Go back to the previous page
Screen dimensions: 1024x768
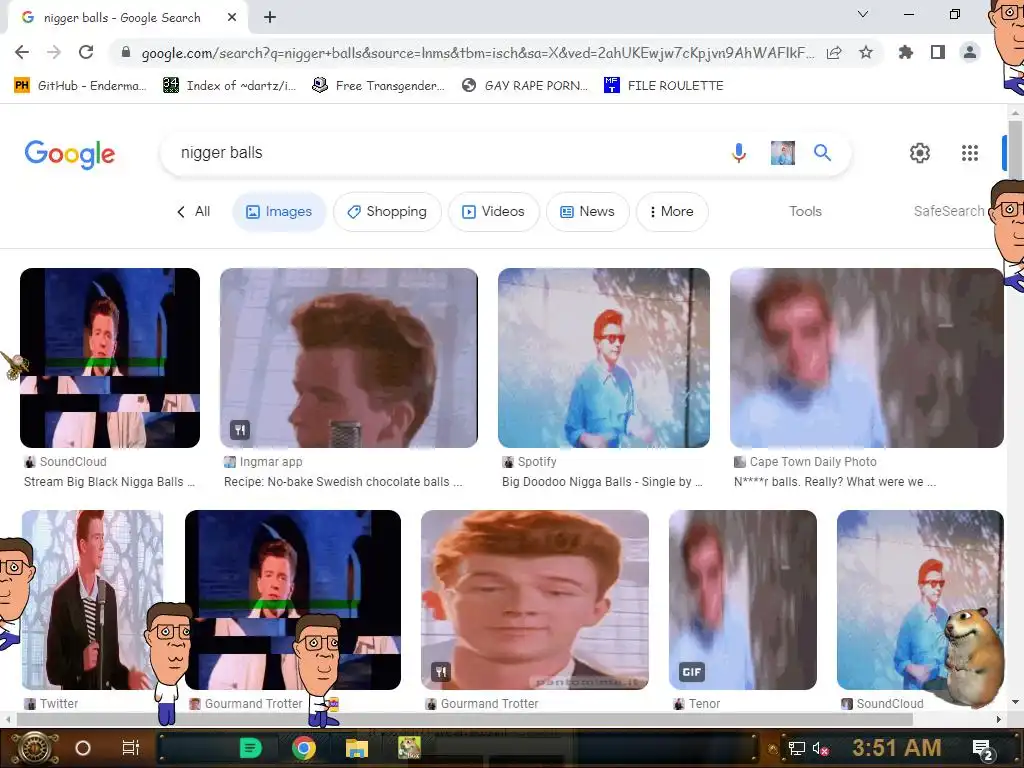22,52
